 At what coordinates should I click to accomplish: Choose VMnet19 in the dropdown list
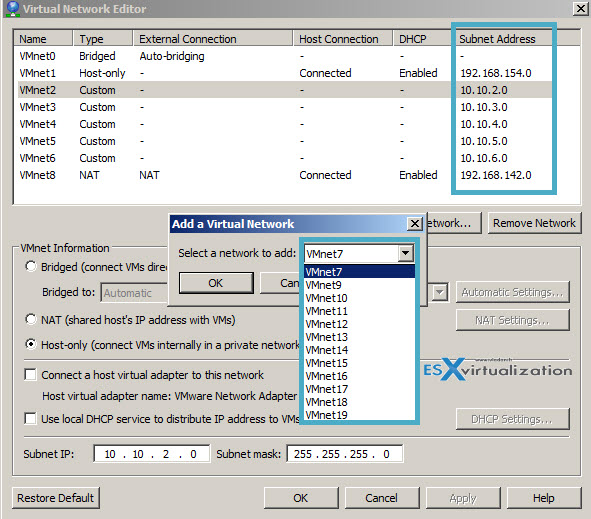click(360, 415)
